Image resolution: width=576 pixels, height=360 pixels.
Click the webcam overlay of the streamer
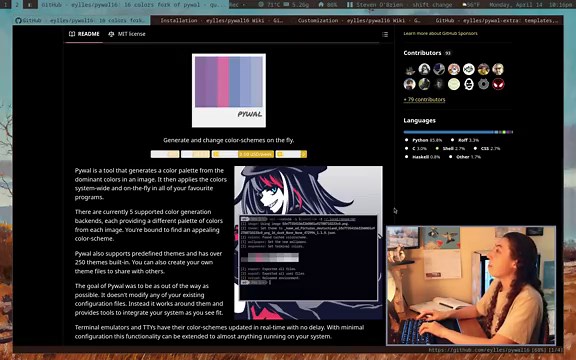point(471,286)
